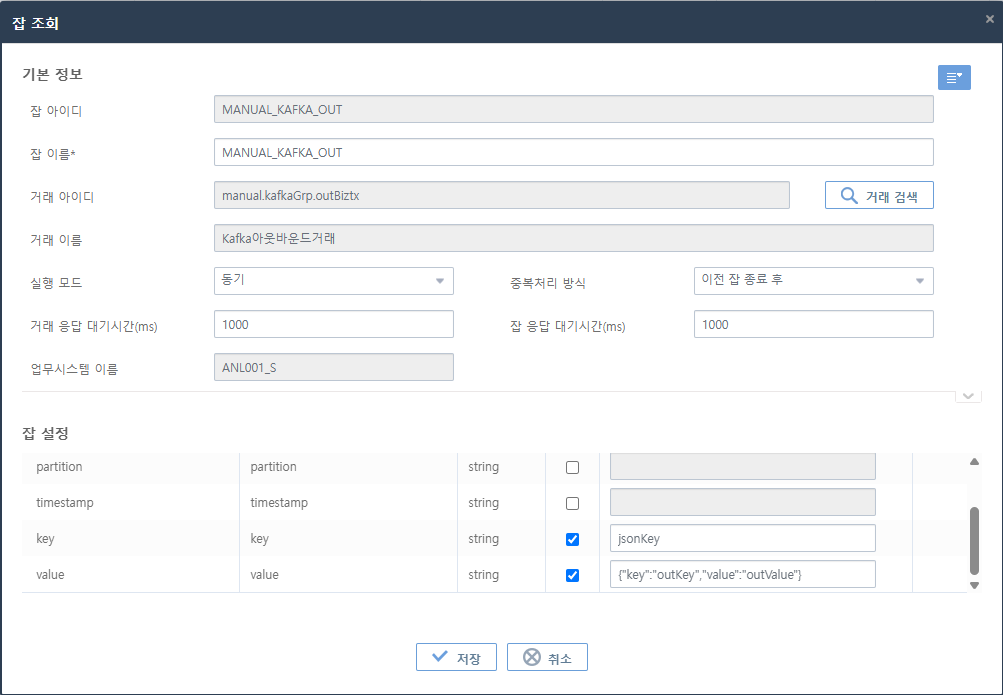This screenshot has width=1003, height=695.
Task: Click the key value field containing jsonKey
Action: [x=742, y=538]
